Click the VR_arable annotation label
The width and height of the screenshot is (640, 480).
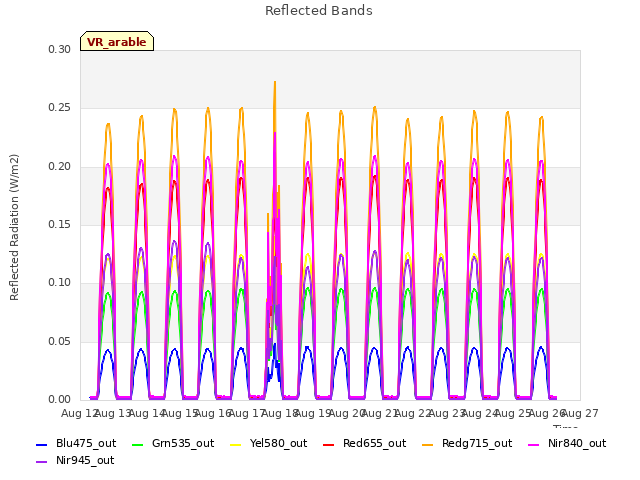(x=117, y=41)
